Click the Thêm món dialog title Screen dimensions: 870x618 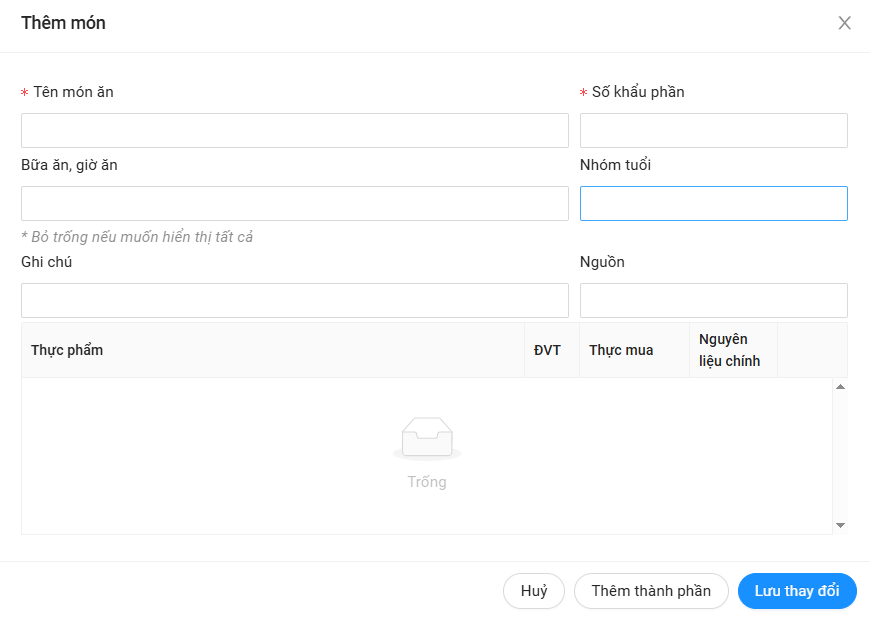(63, 23)
